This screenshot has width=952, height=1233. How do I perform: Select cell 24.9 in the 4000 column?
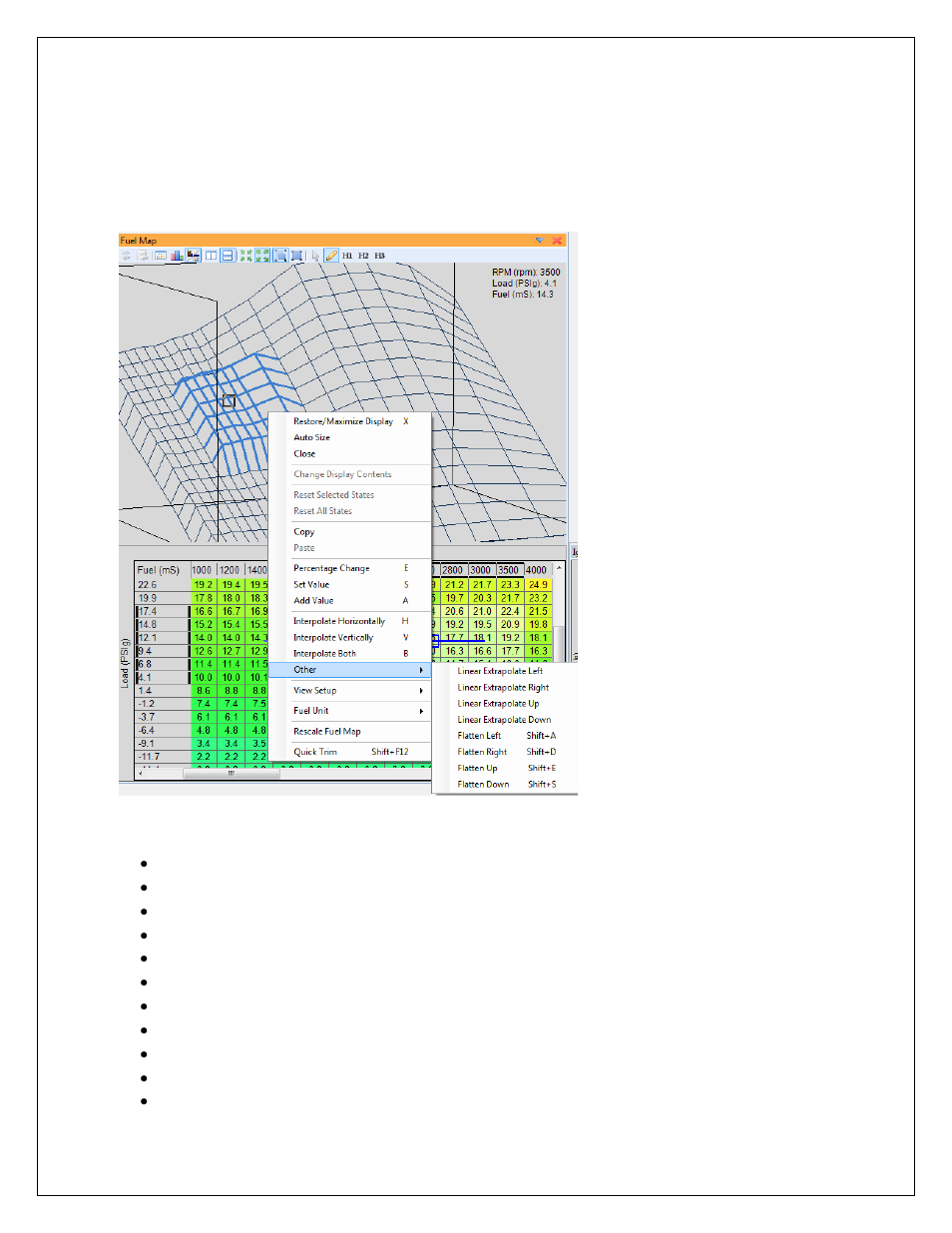click(538, 585)
